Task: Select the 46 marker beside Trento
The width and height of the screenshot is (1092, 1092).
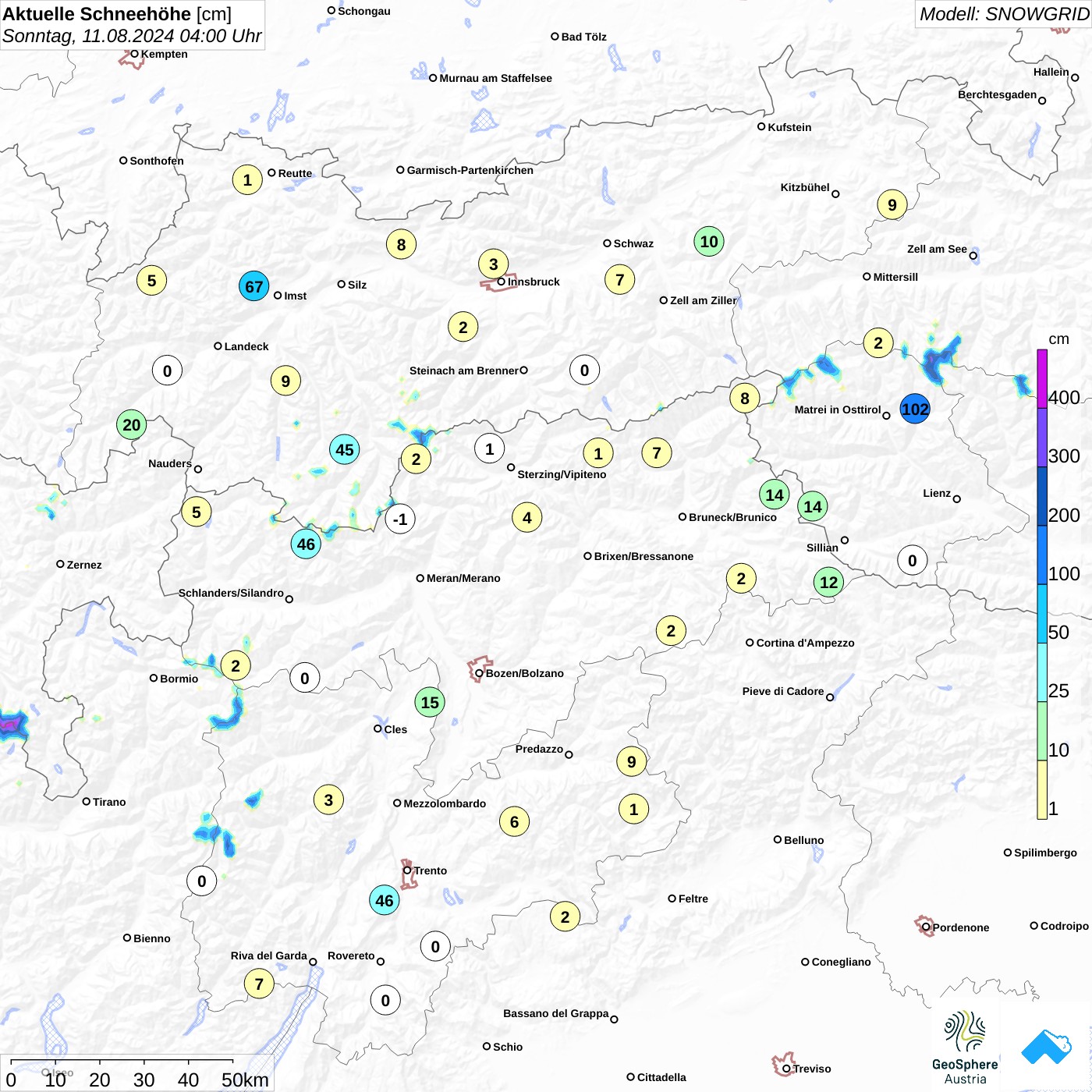Action: pyautogui.click(x=385, y=900)
